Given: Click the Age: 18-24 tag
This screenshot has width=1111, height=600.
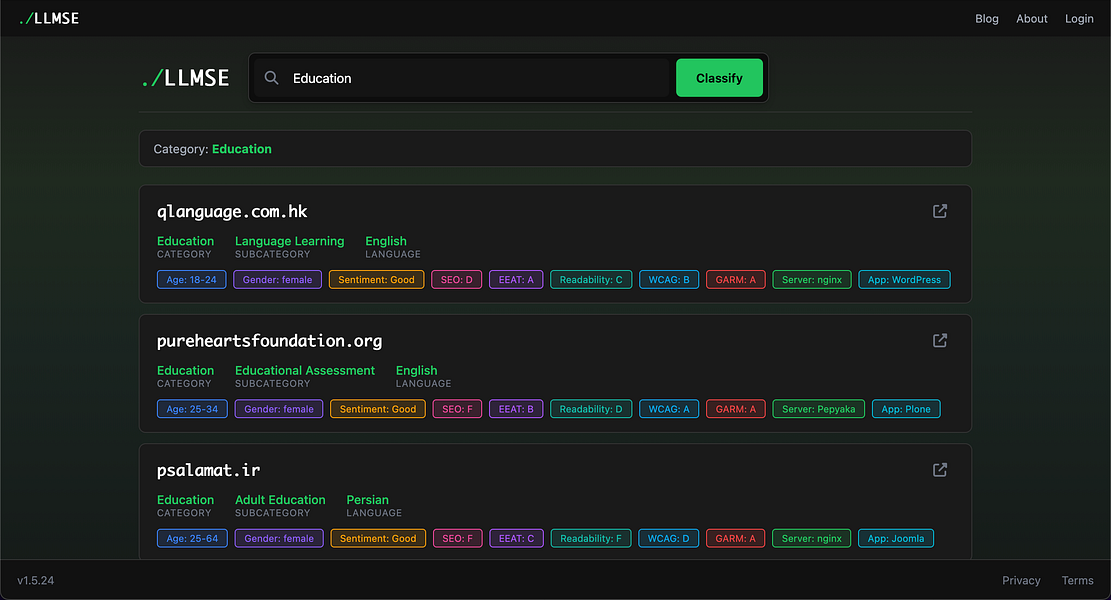Looking at the screenshot, I should tap(191, 280).
